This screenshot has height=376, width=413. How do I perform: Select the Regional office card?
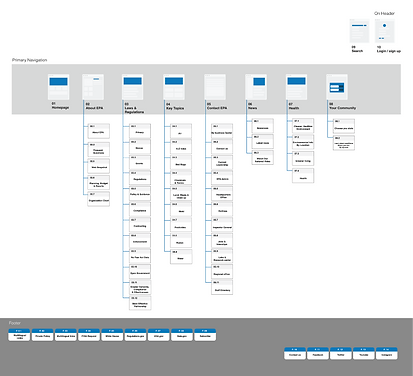(x=222, y=272)
